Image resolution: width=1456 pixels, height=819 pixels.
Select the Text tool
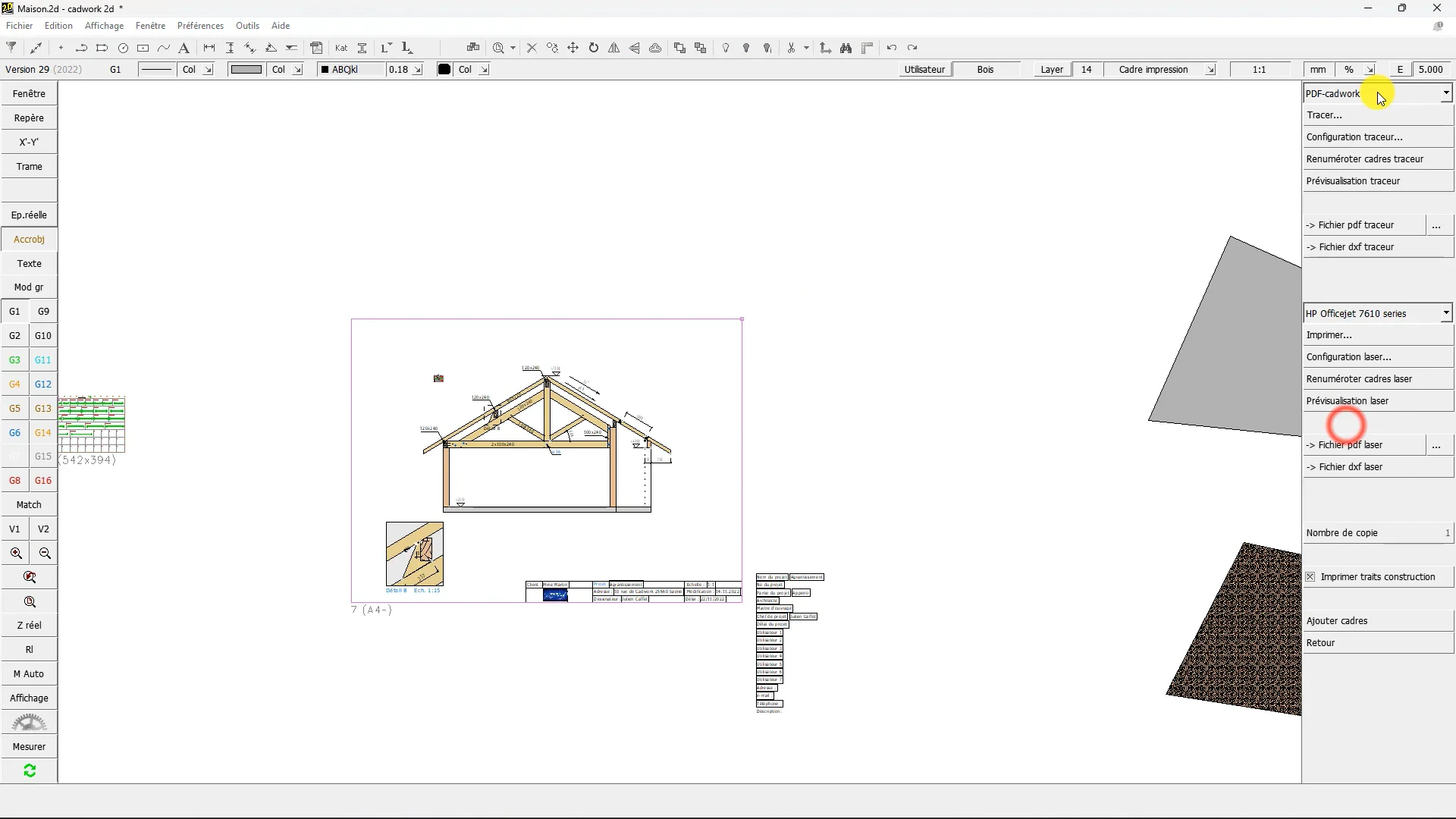tap(184, 48)
